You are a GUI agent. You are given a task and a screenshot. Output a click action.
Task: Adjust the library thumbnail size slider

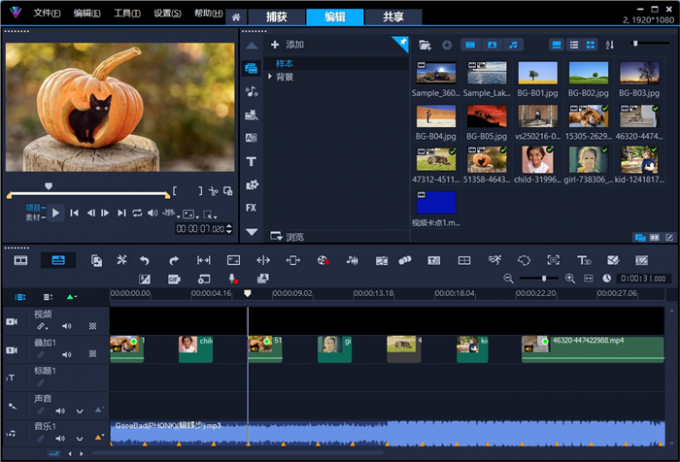coord(635,43)
